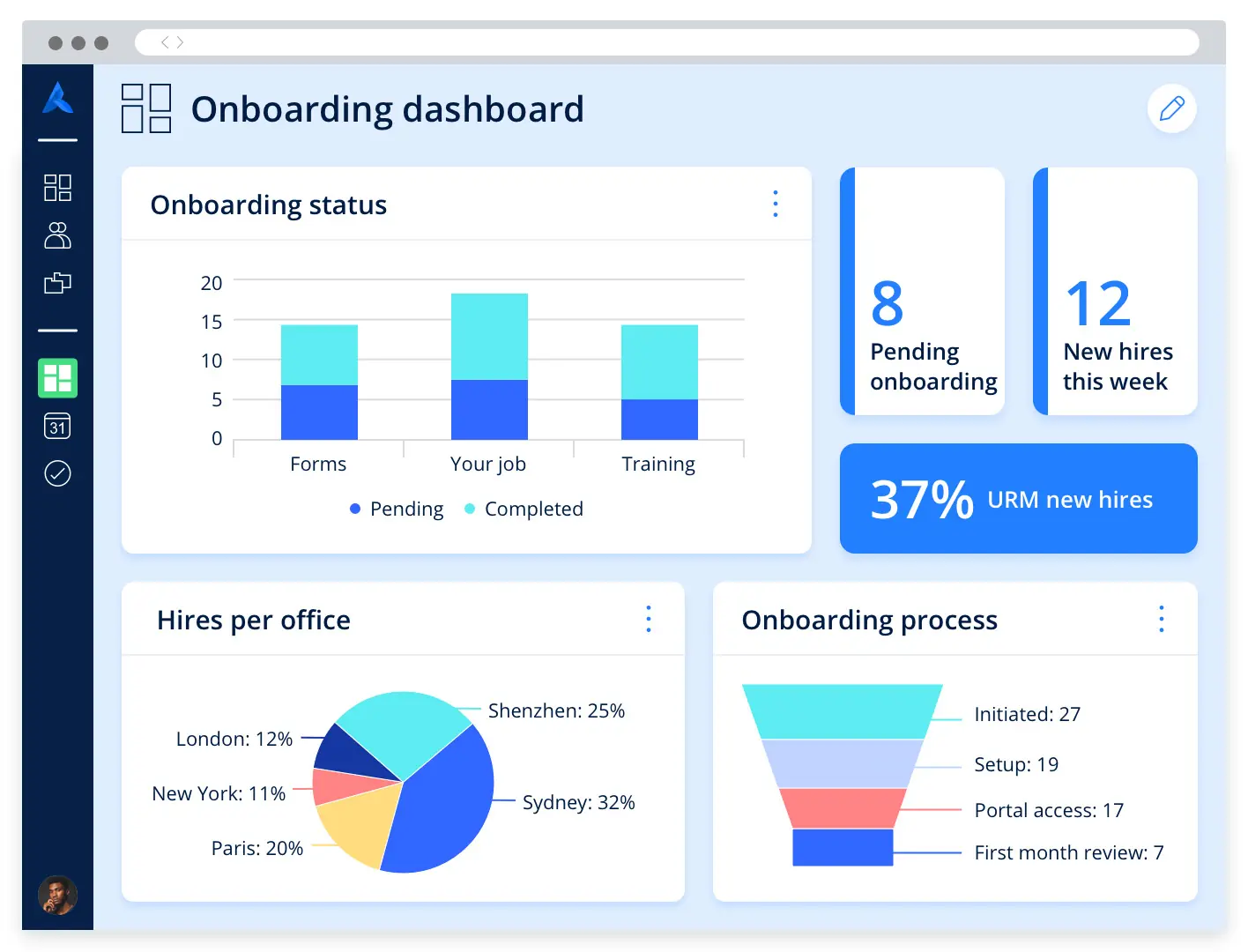Toggle the Completed legend item
1248x952 pixels.
[x=524, y=509]
